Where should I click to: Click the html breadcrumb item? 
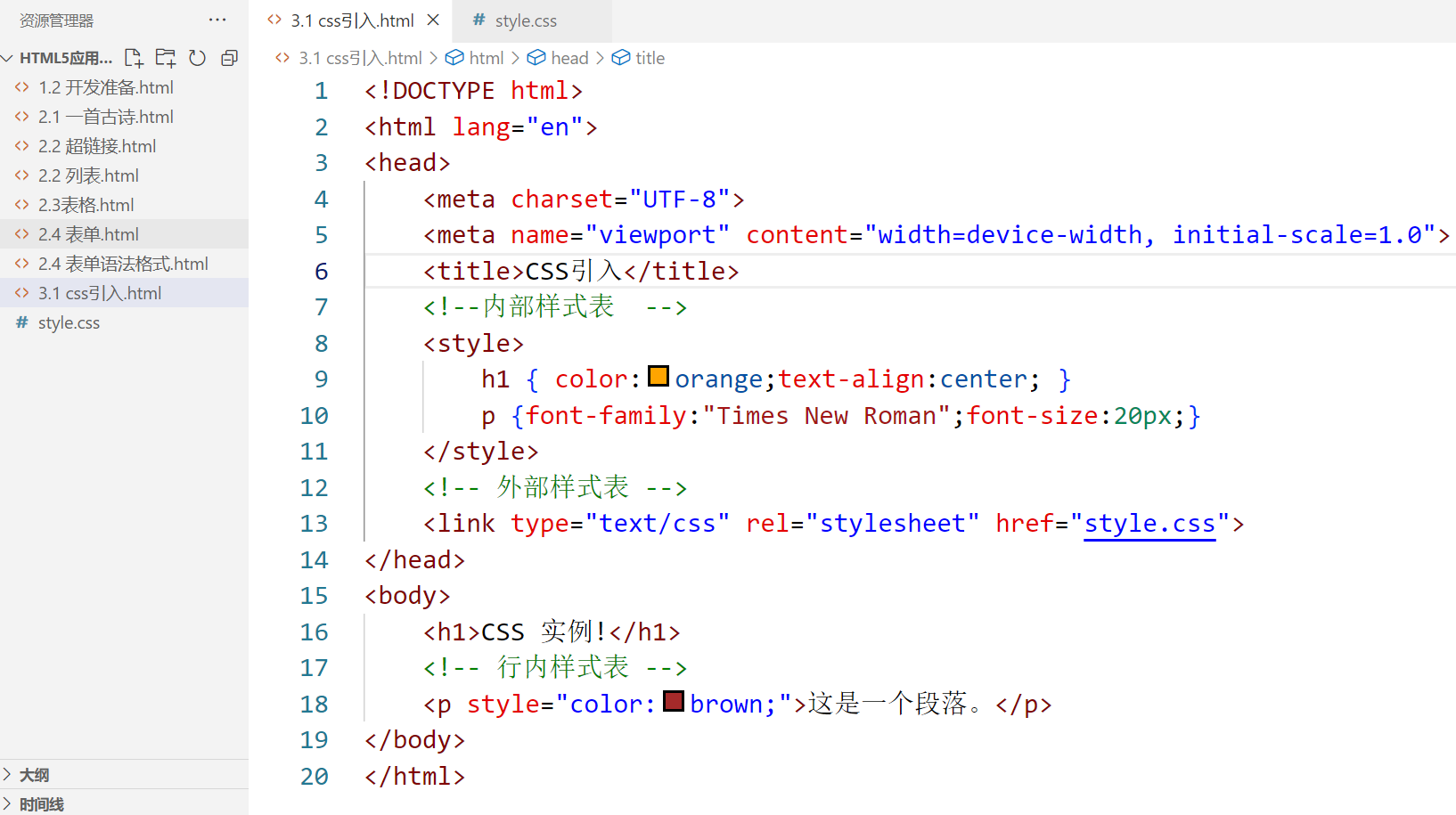tap(487, 58)
